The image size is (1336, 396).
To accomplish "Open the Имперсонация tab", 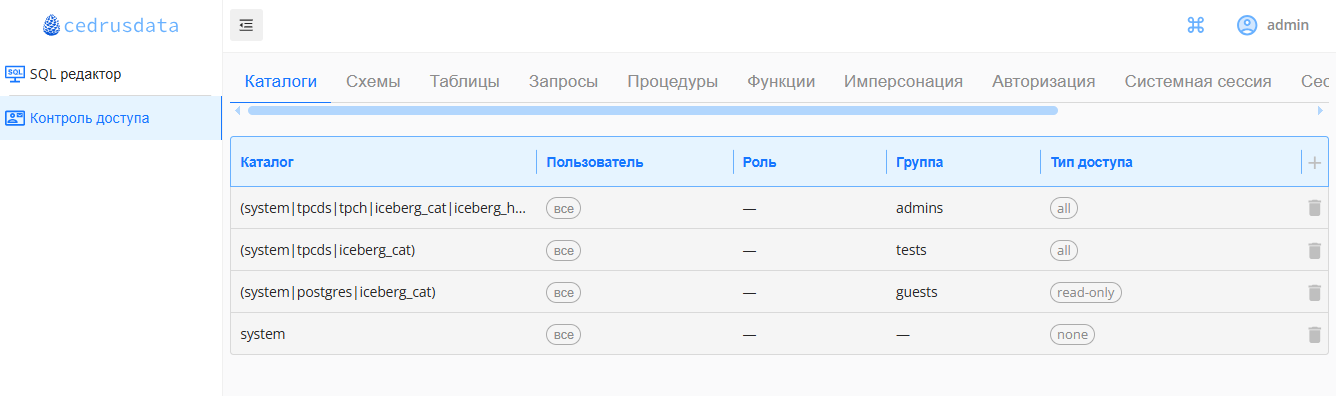I will pos(903,82).
